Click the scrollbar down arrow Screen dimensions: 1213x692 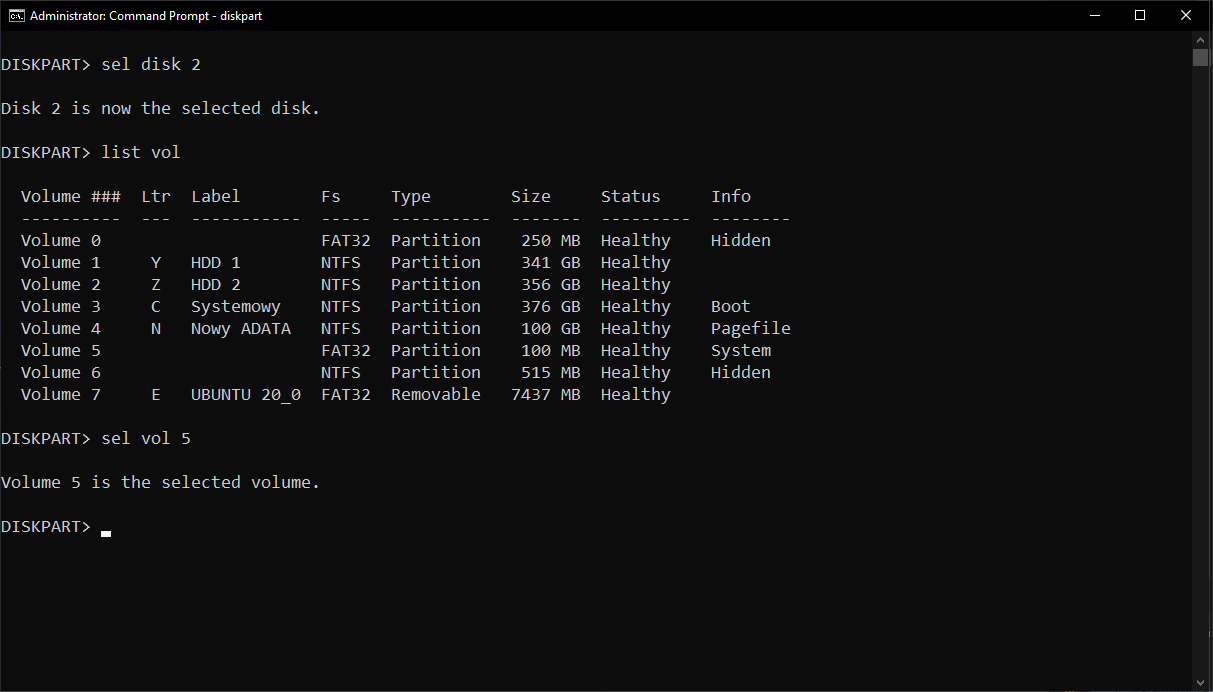[1200, 684]
